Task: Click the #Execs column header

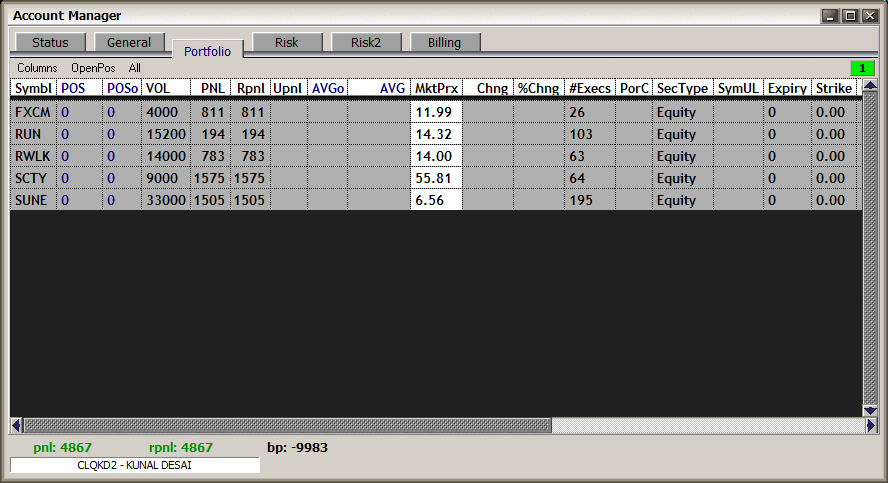Action: [x=590, y=88]
